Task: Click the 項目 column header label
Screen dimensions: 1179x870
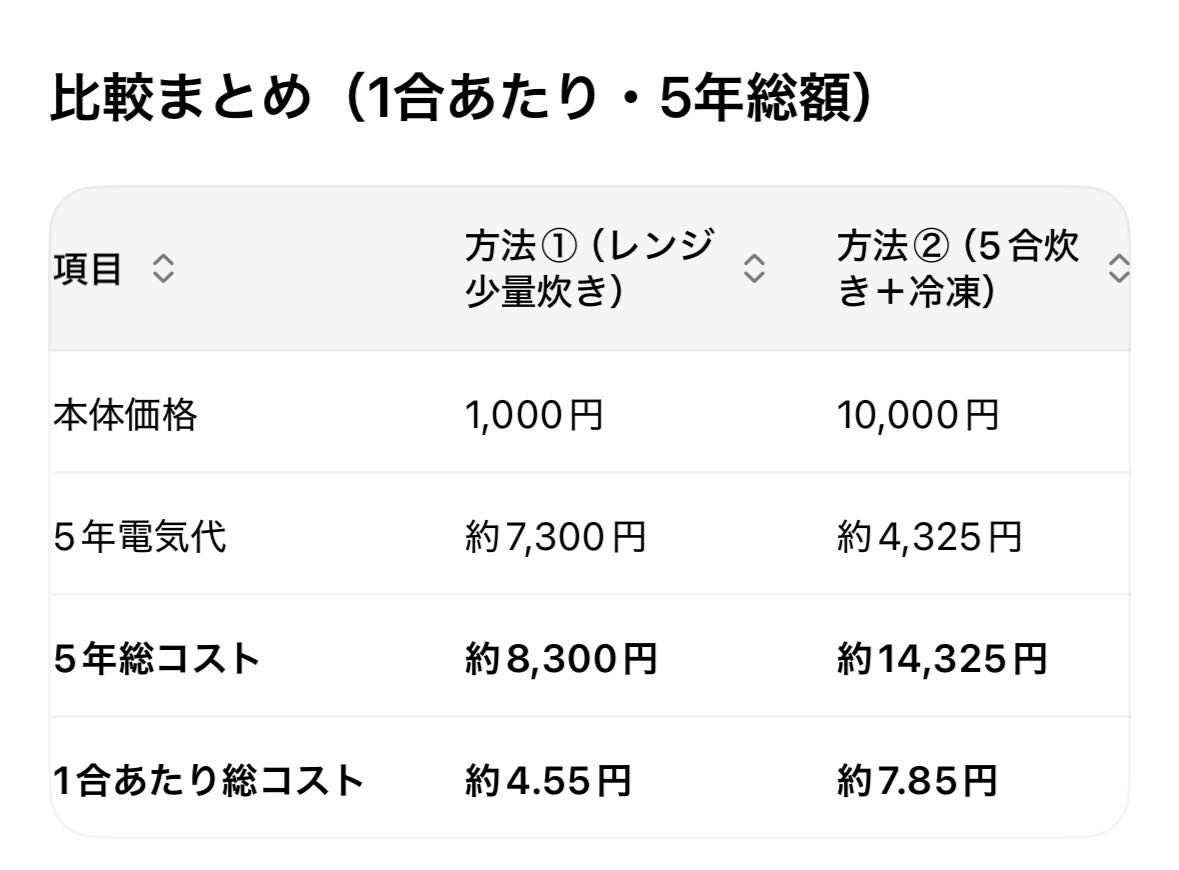Action: pos(88,268)
